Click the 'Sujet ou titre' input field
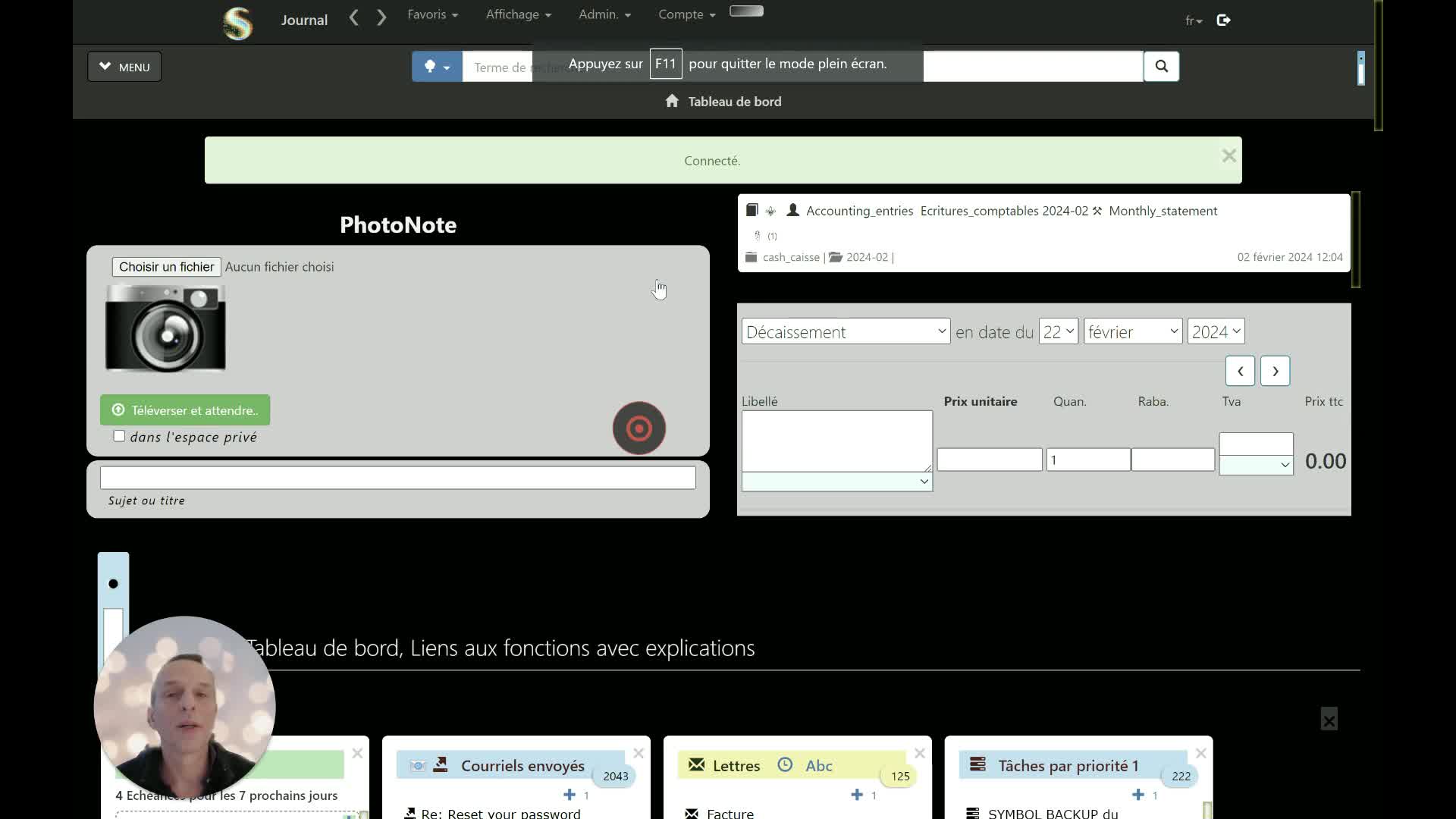 (397, 478)
